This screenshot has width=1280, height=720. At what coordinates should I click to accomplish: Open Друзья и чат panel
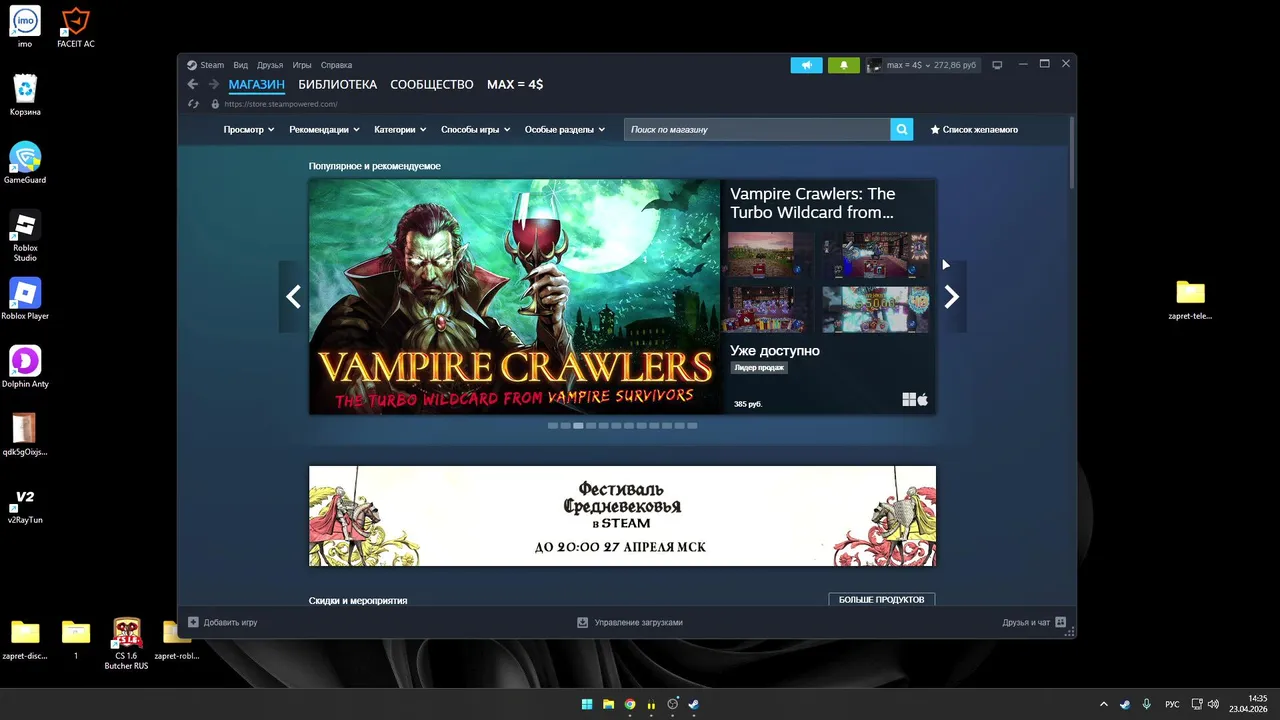click(x=1026, y=622)
